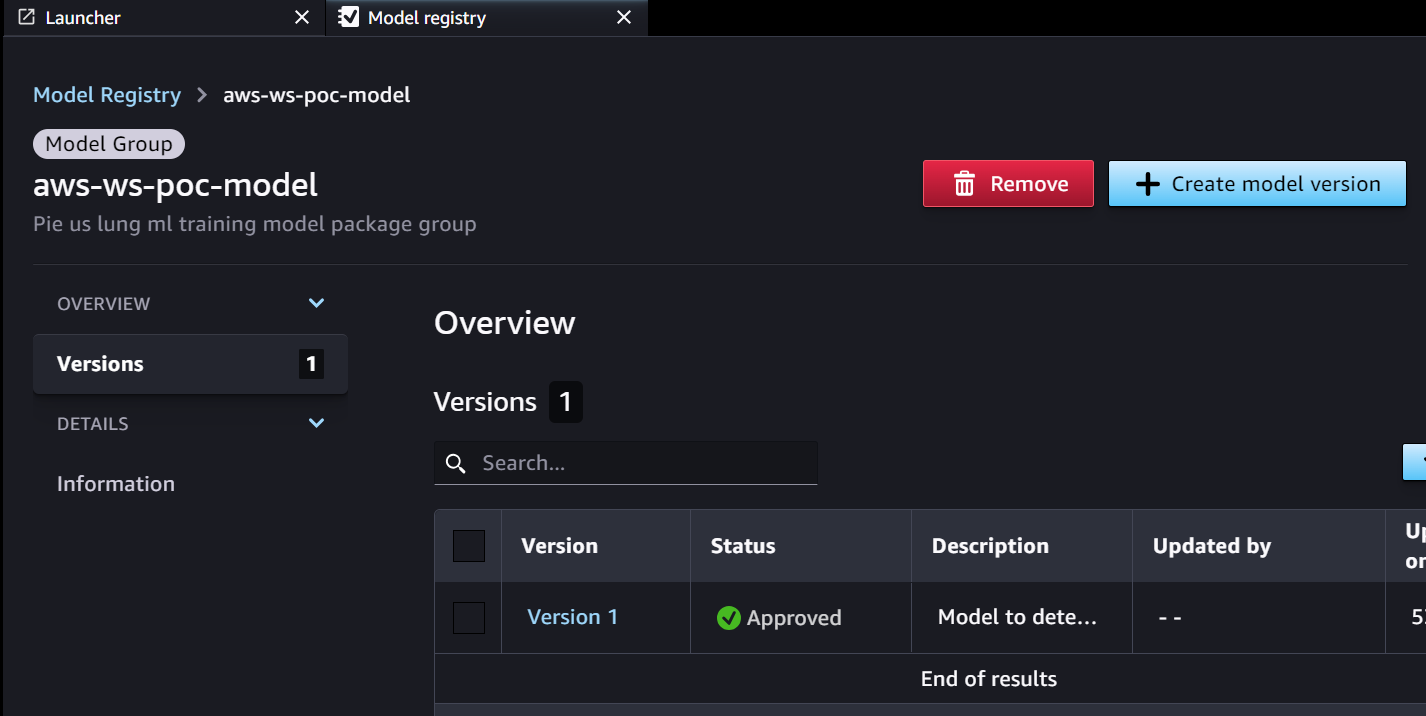The width and height of the screenshot is (1426, 716).
Task: Toggle the select-all header checkbox
Action: coord(469,546)
